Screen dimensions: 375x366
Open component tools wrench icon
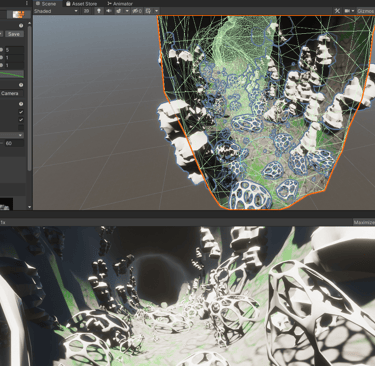coord(337,11)
